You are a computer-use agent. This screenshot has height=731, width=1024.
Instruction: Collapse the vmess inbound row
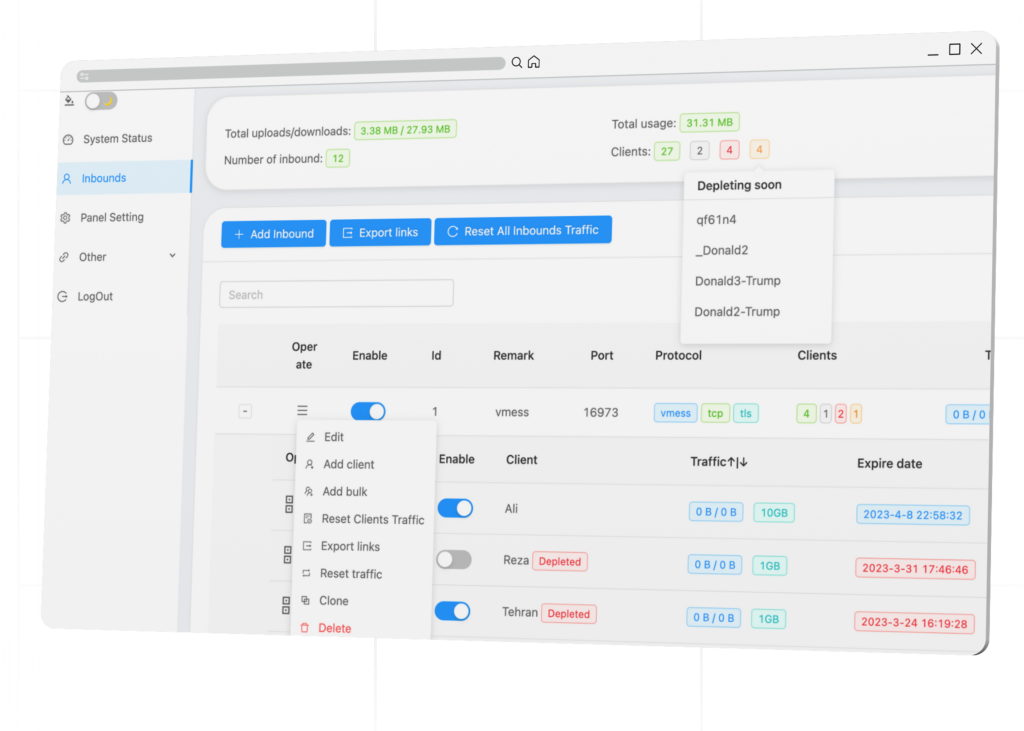[245, 411]
